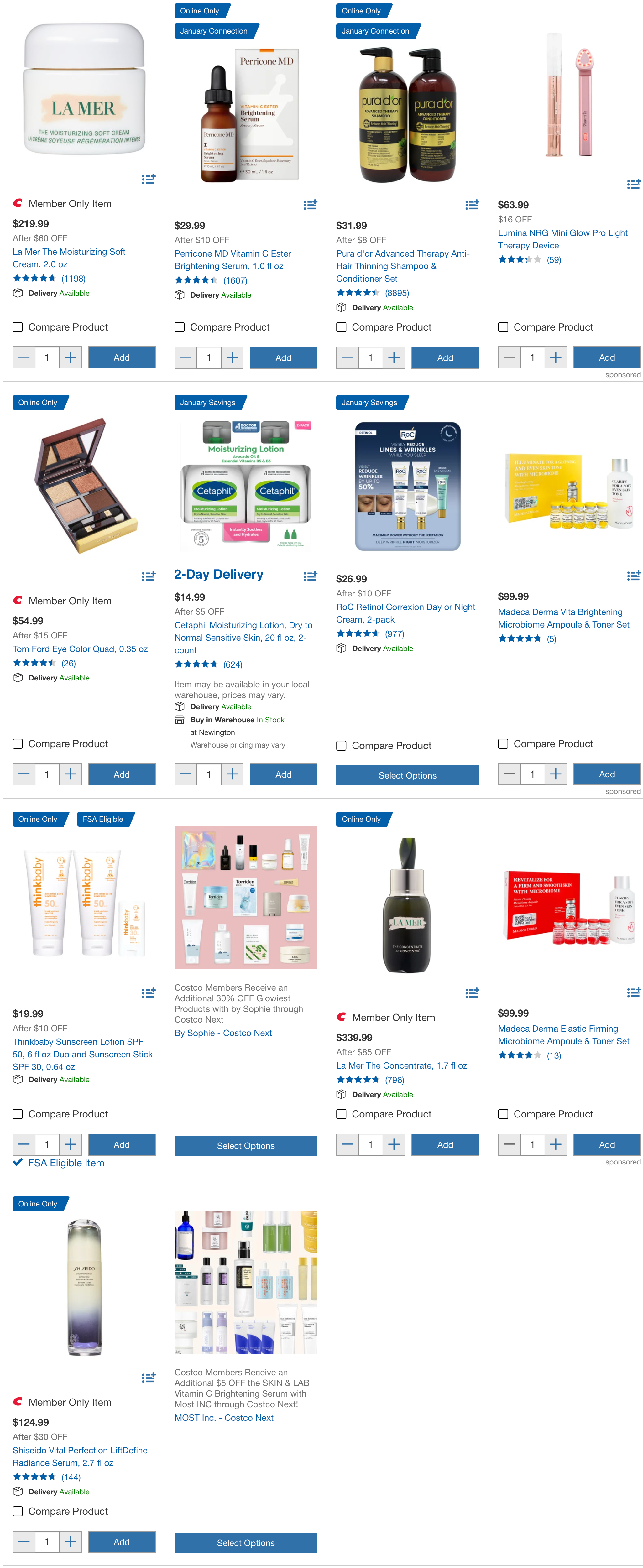Viewport: 643px width, 1568px height.
Task: Open By Sophie - Costco Next link
Action: [223, 1033]
